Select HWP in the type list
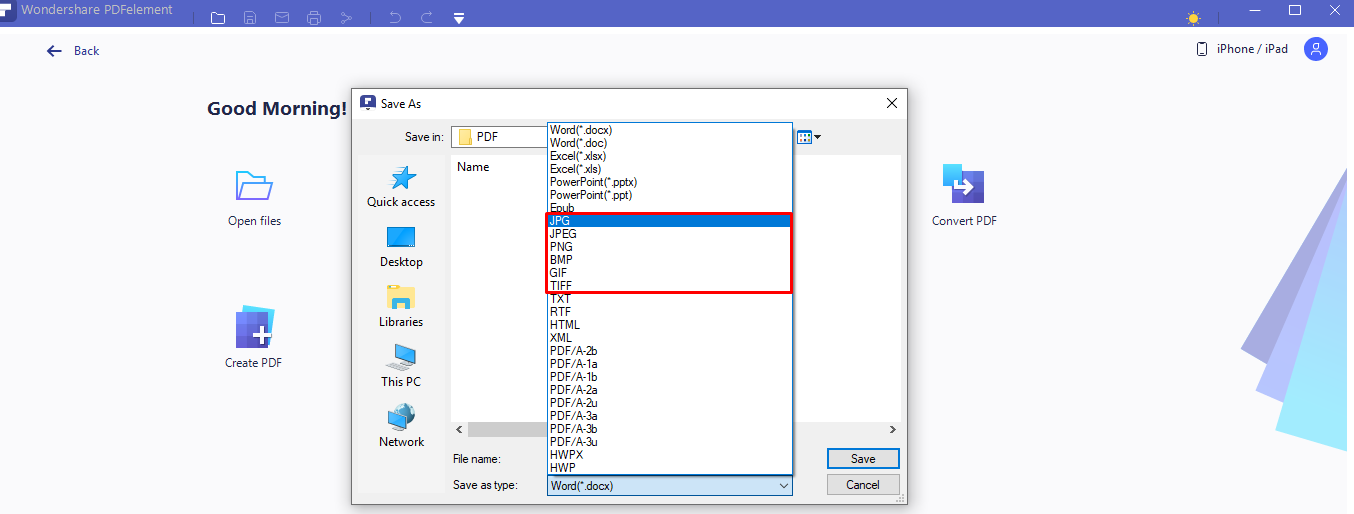This screenshot has width=1354, height=514. [670, 467]
